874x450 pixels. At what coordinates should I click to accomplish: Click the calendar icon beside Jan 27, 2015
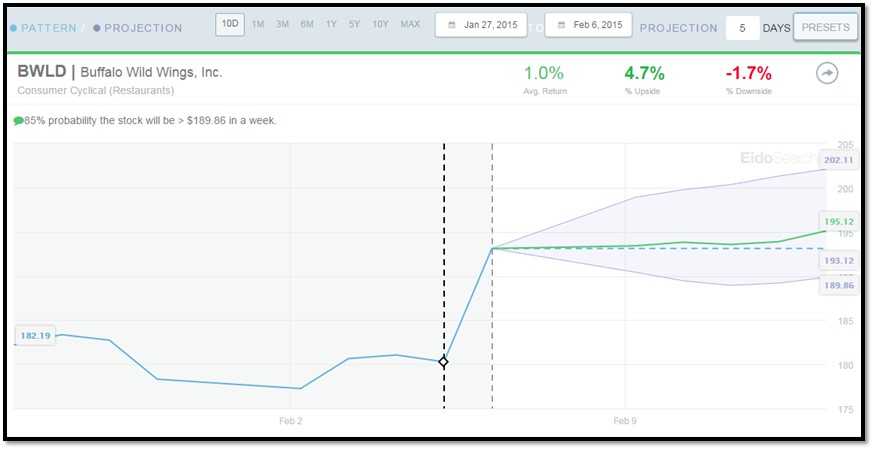(451, 25)
